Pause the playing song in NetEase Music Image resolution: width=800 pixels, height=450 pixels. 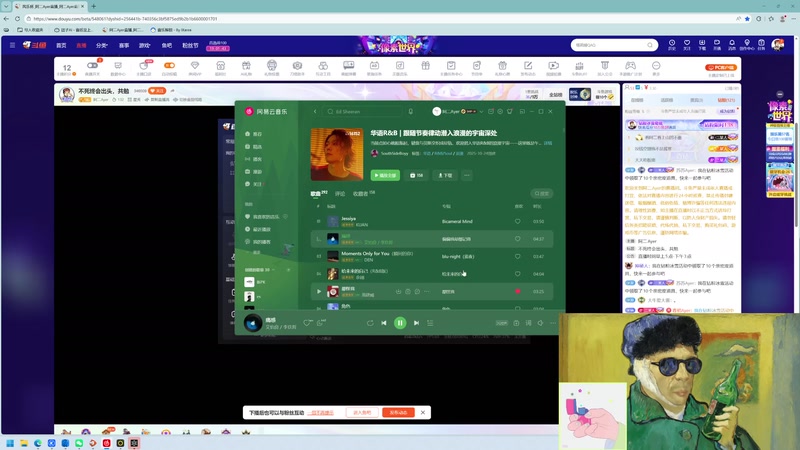400,322
